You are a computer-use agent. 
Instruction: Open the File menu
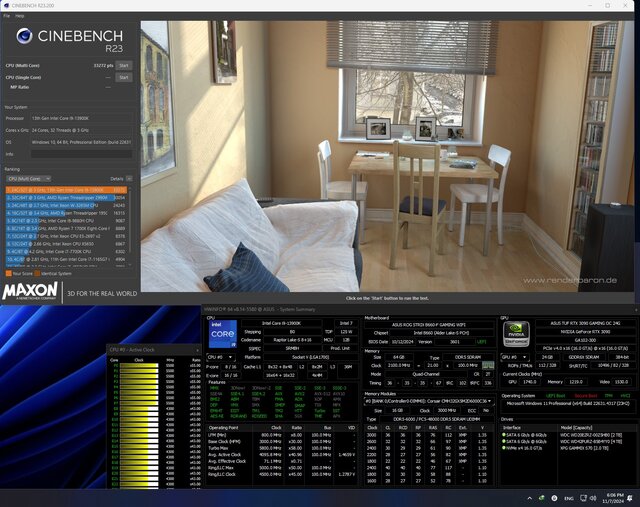(x=6, y=16)
